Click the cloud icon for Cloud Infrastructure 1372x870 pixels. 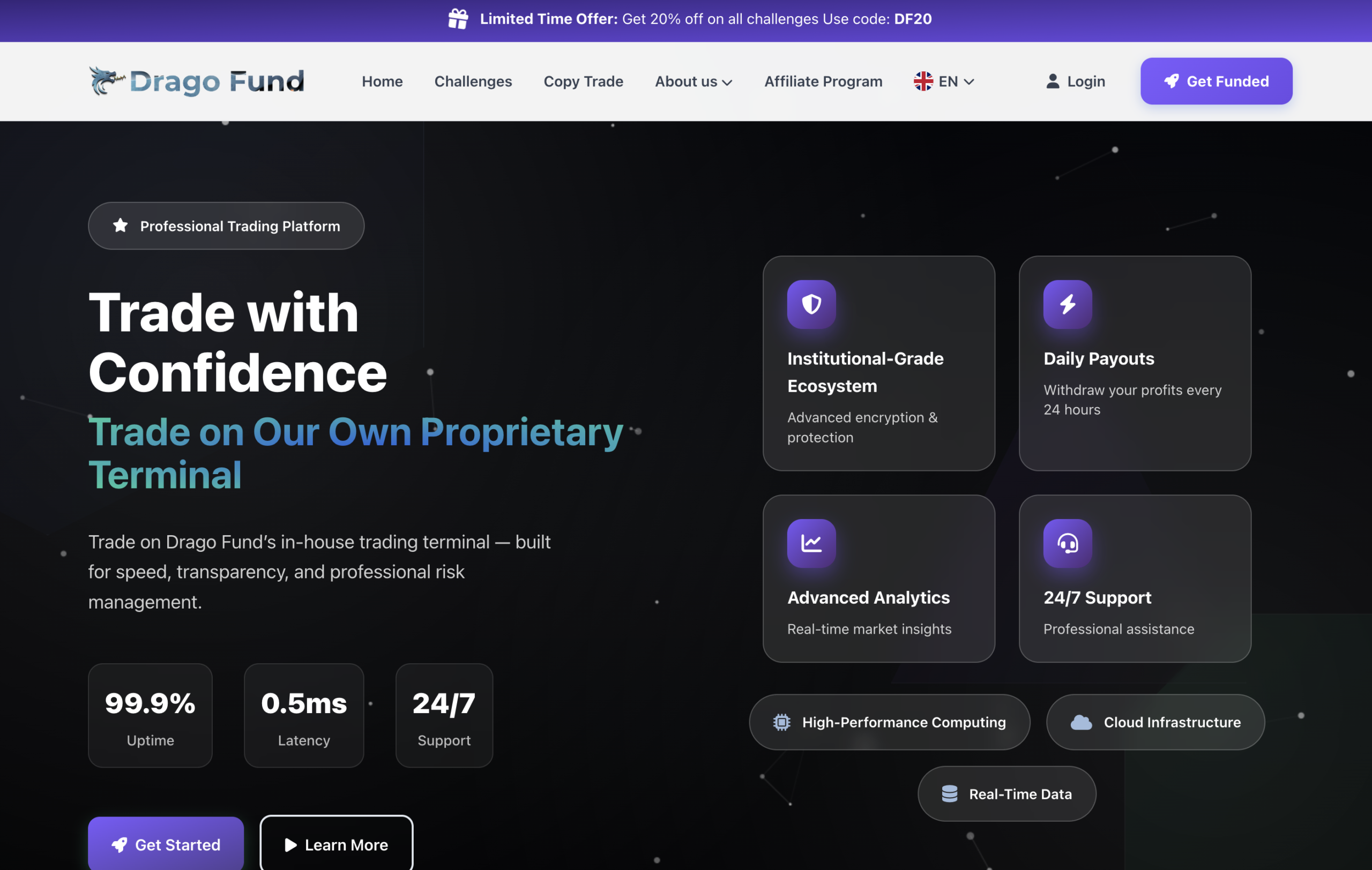[x=1081, y=722]
